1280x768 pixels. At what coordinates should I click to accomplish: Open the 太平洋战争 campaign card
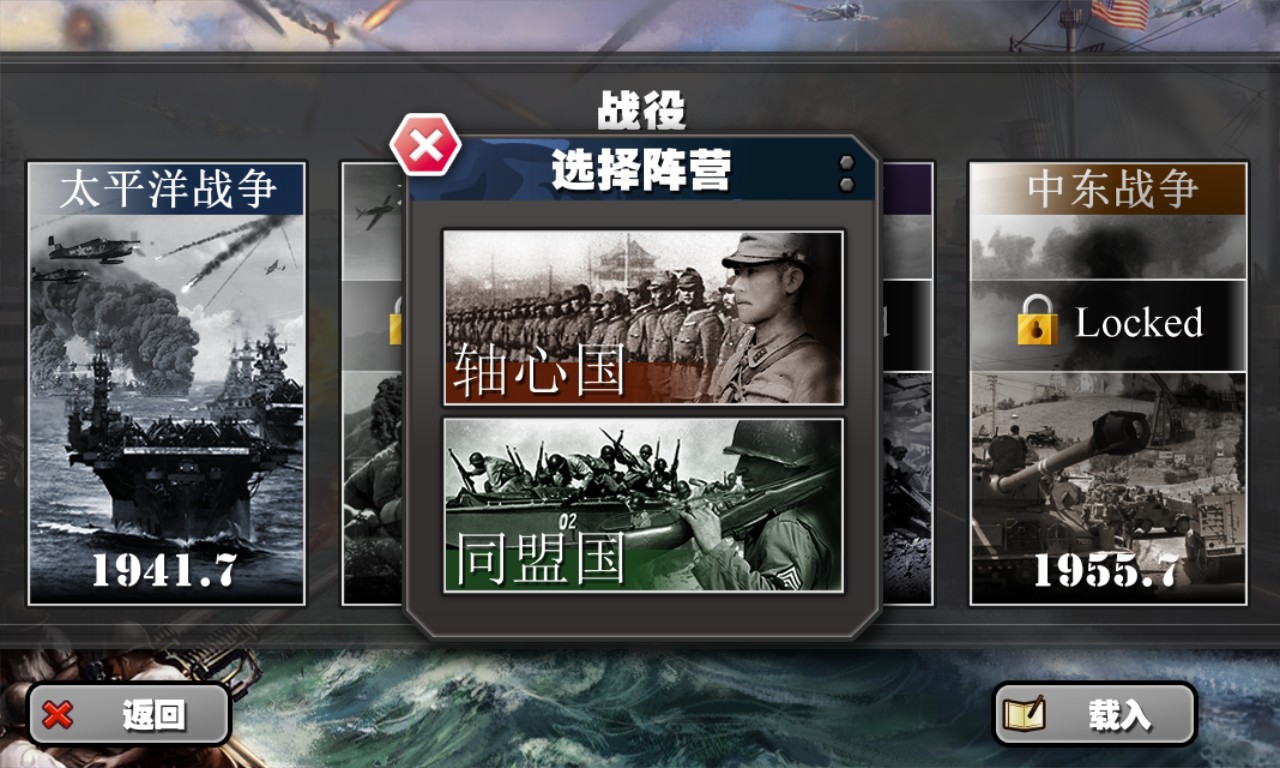click(166, 384)
